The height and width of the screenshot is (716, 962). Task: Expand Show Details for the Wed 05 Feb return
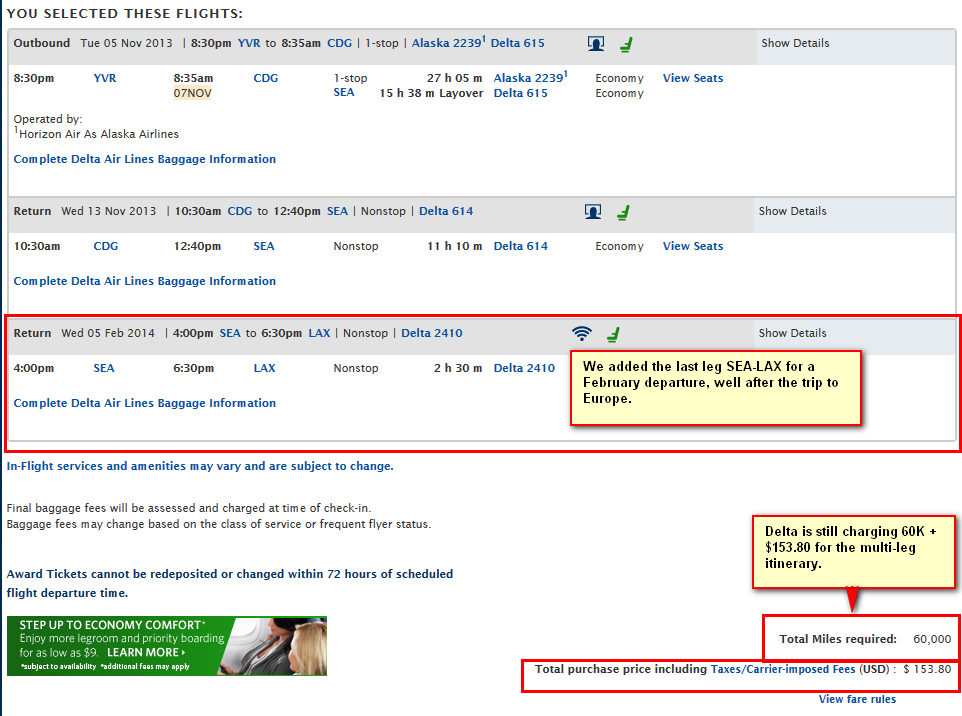point(793,333)
